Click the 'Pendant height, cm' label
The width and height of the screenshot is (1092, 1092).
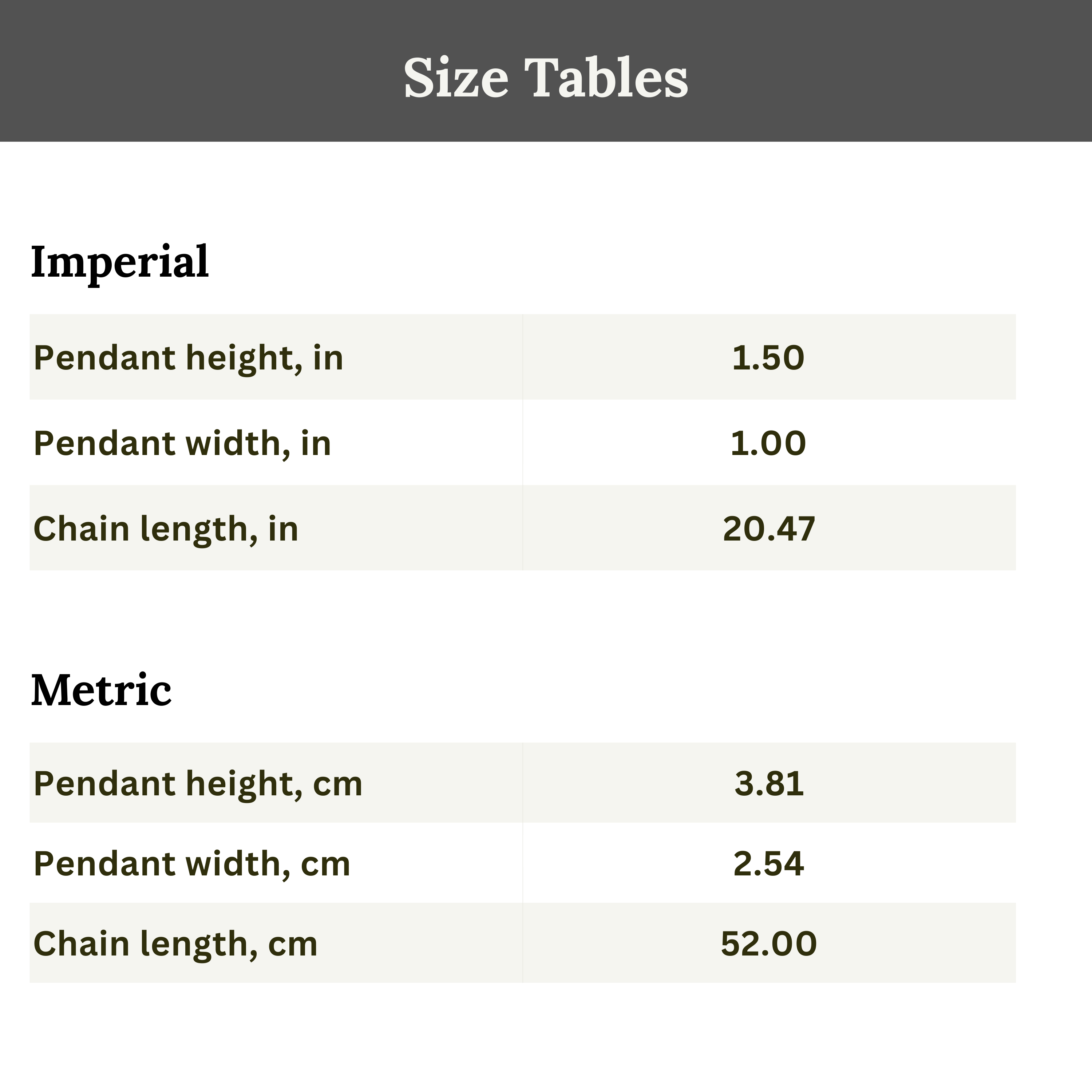click(198, 783)
